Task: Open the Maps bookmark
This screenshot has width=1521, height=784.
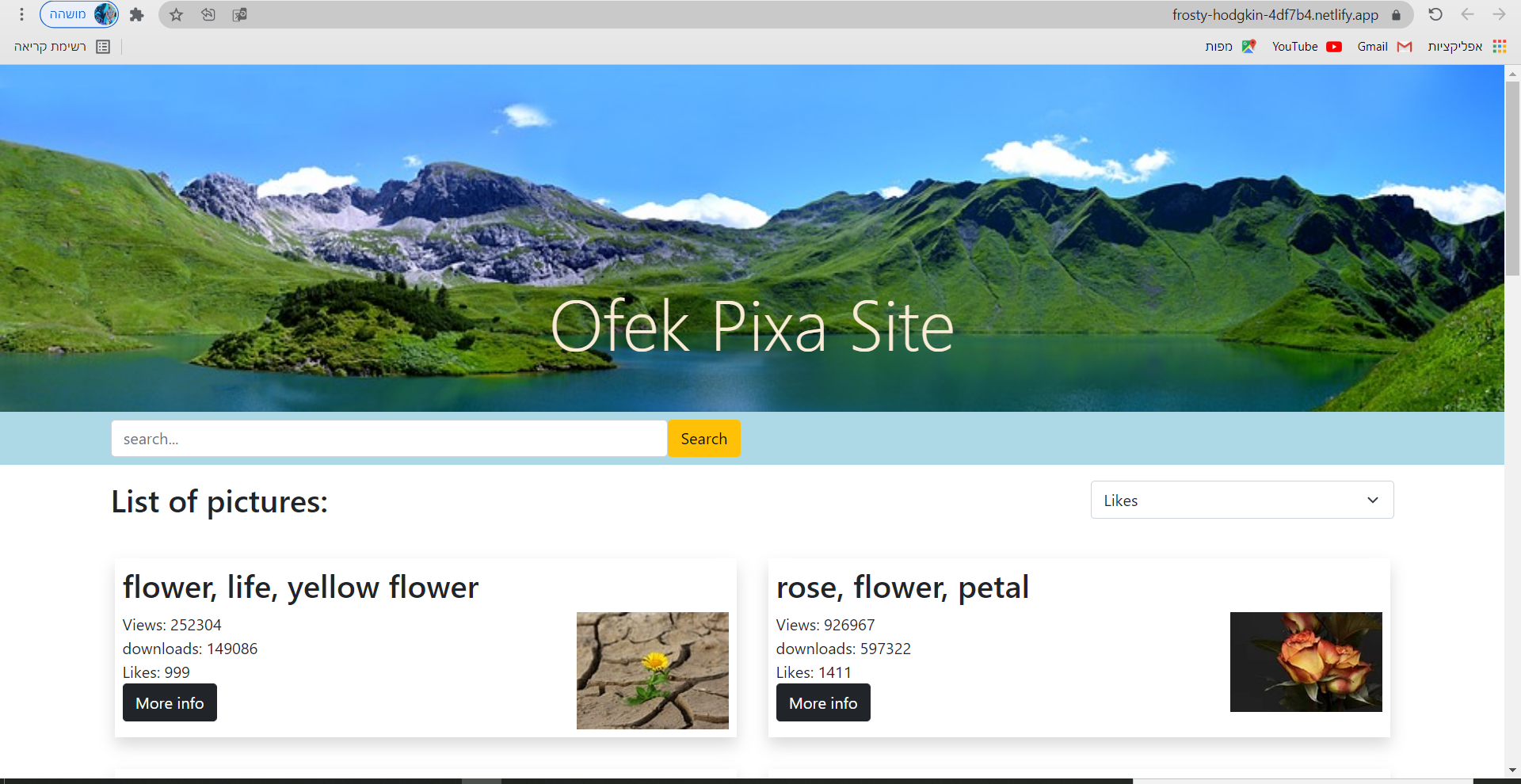Action: [1230, 46]
